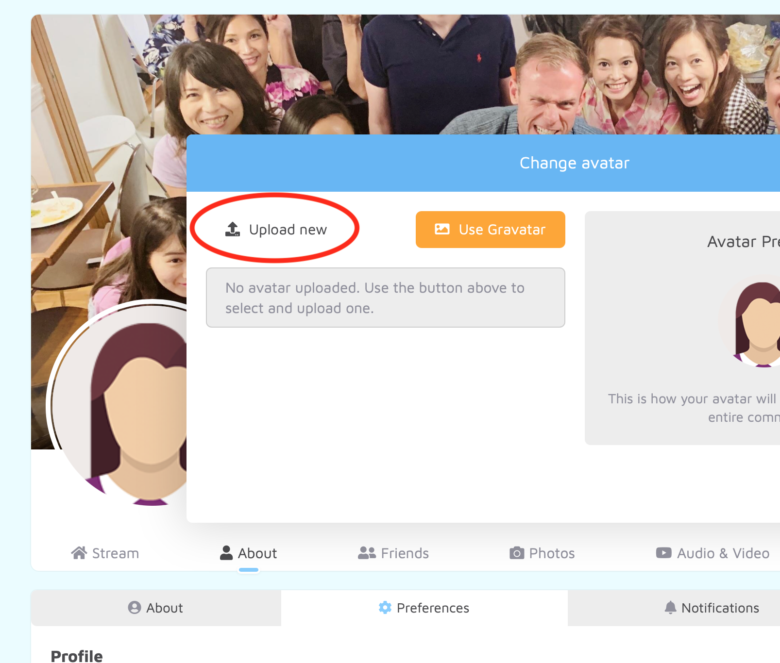This screenshot has width=780, height=663.
Task: Click the Change avatar dialog title
Action: pos(575,163)
